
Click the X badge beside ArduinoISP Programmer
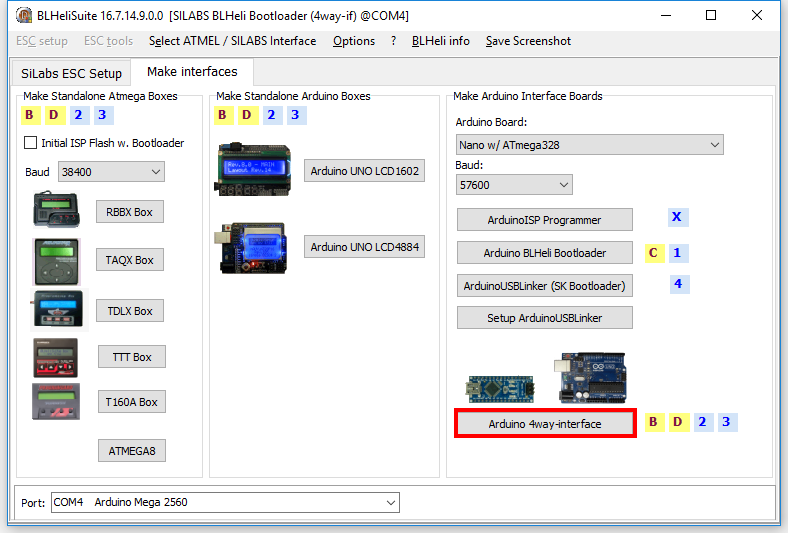click(x=677, y=217)
